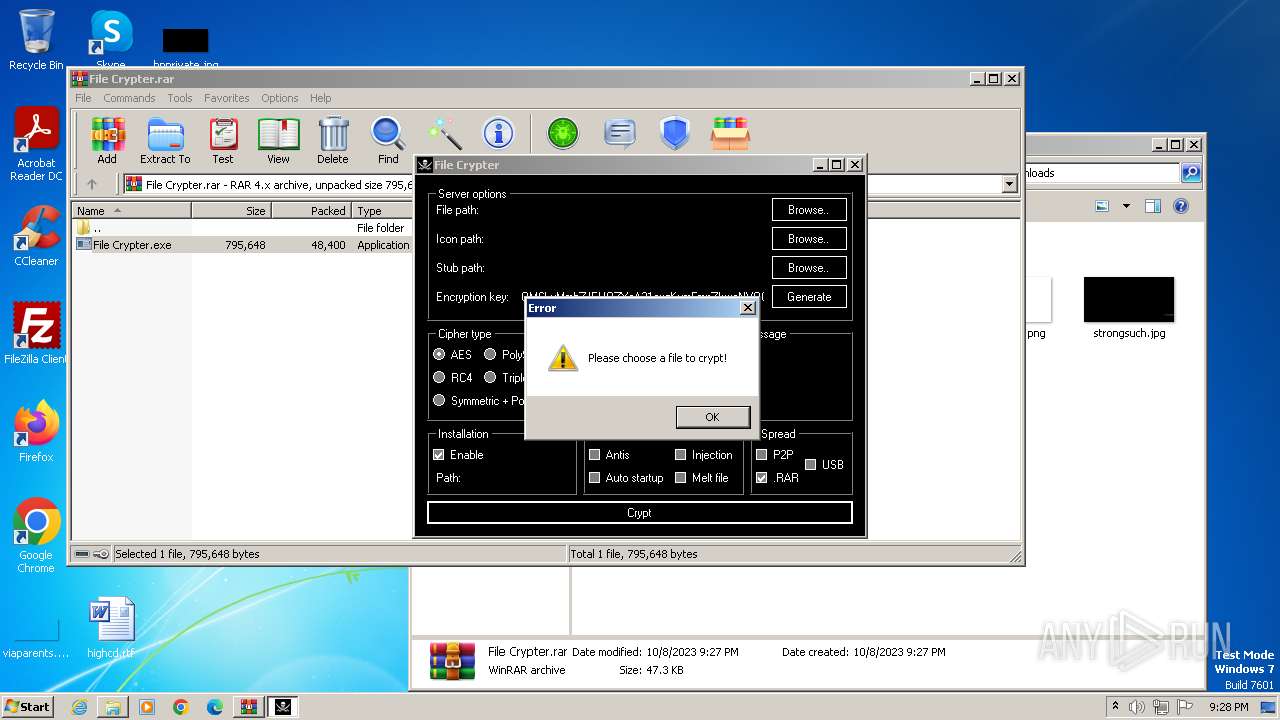Browse for File path
Viewport: 1280px width, 720px height.
(809, 210)
